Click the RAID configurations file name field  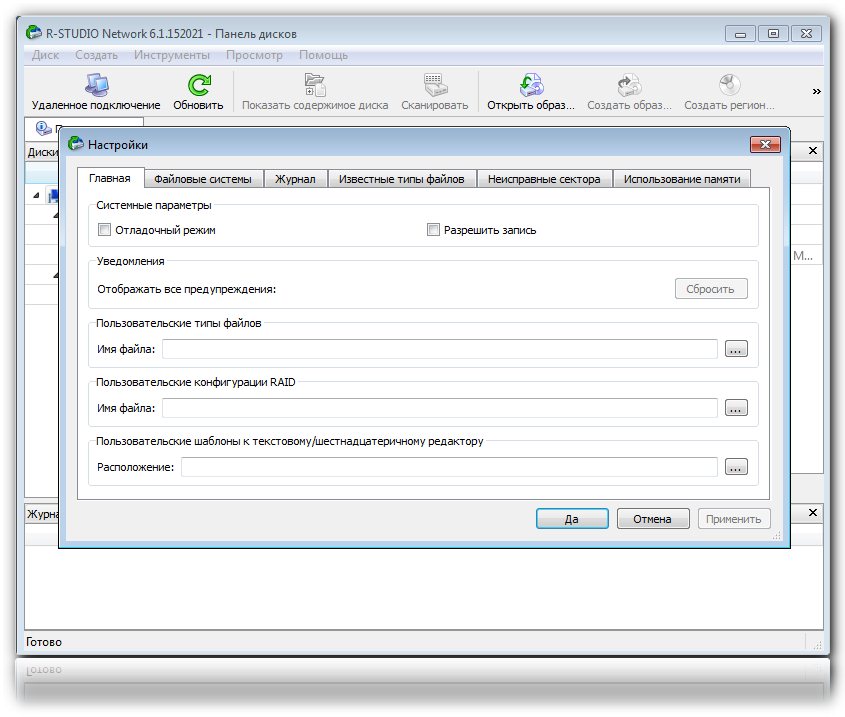click(440, 408)
